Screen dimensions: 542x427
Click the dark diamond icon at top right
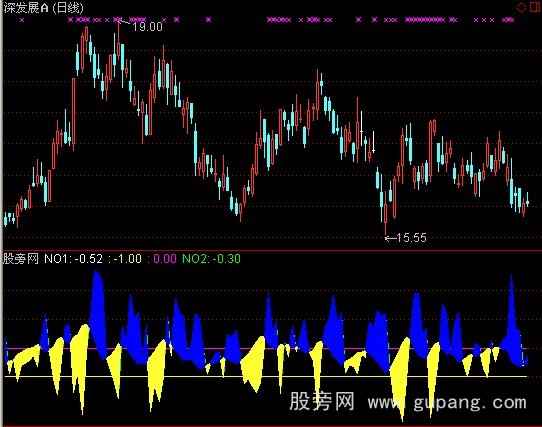522,8
